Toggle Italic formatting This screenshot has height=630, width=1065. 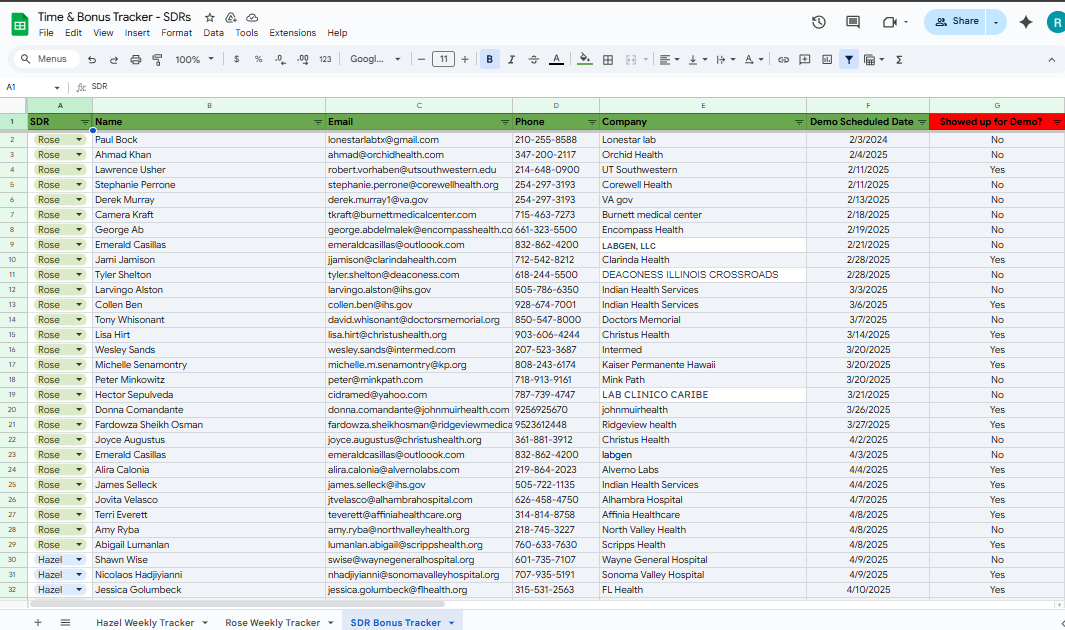point(511,60)
